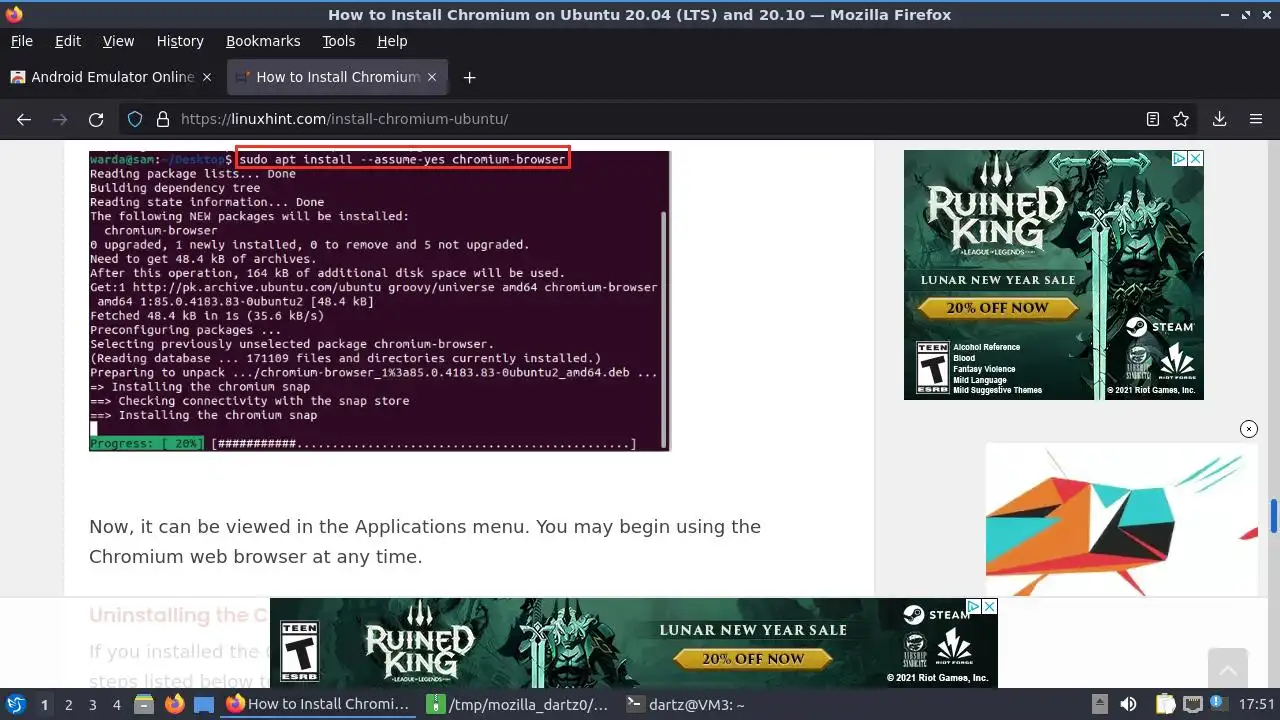This screenshot has height=720, width=1280.
Task: Minimize the Firefox window
Action: tap(1225, 15)
